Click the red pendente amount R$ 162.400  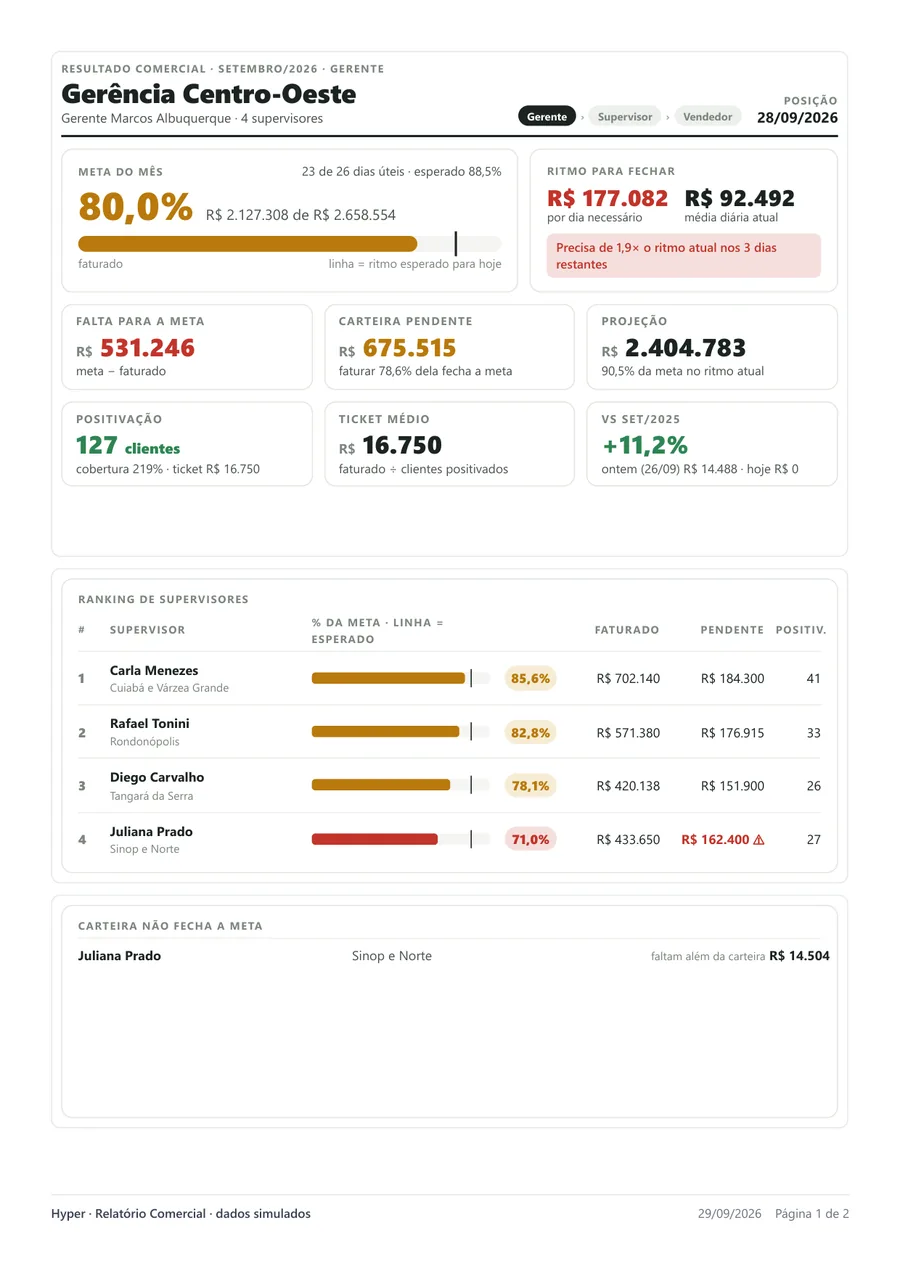click(715, 840)
